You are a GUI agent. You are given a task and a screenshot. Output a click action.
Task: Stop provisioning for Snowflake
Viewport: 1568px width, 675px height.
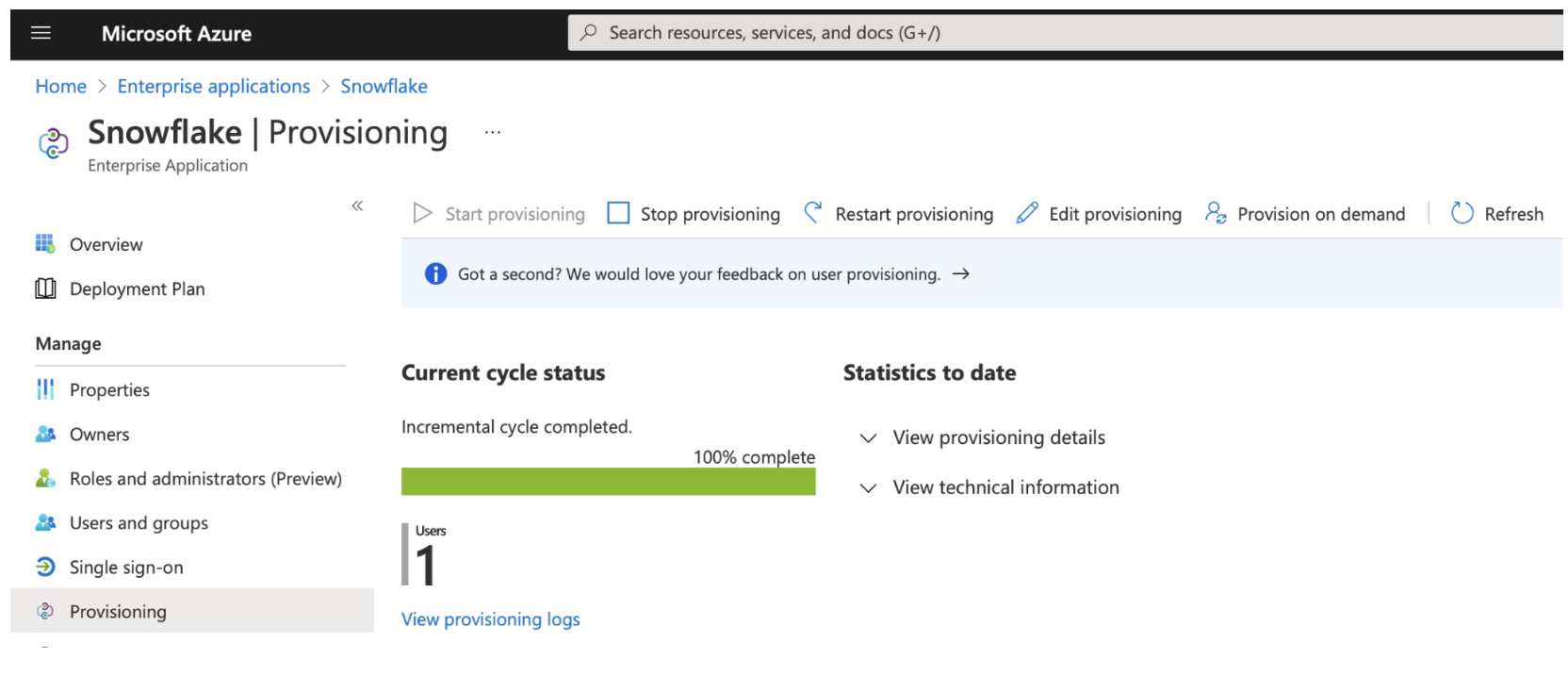coord(694,214)
